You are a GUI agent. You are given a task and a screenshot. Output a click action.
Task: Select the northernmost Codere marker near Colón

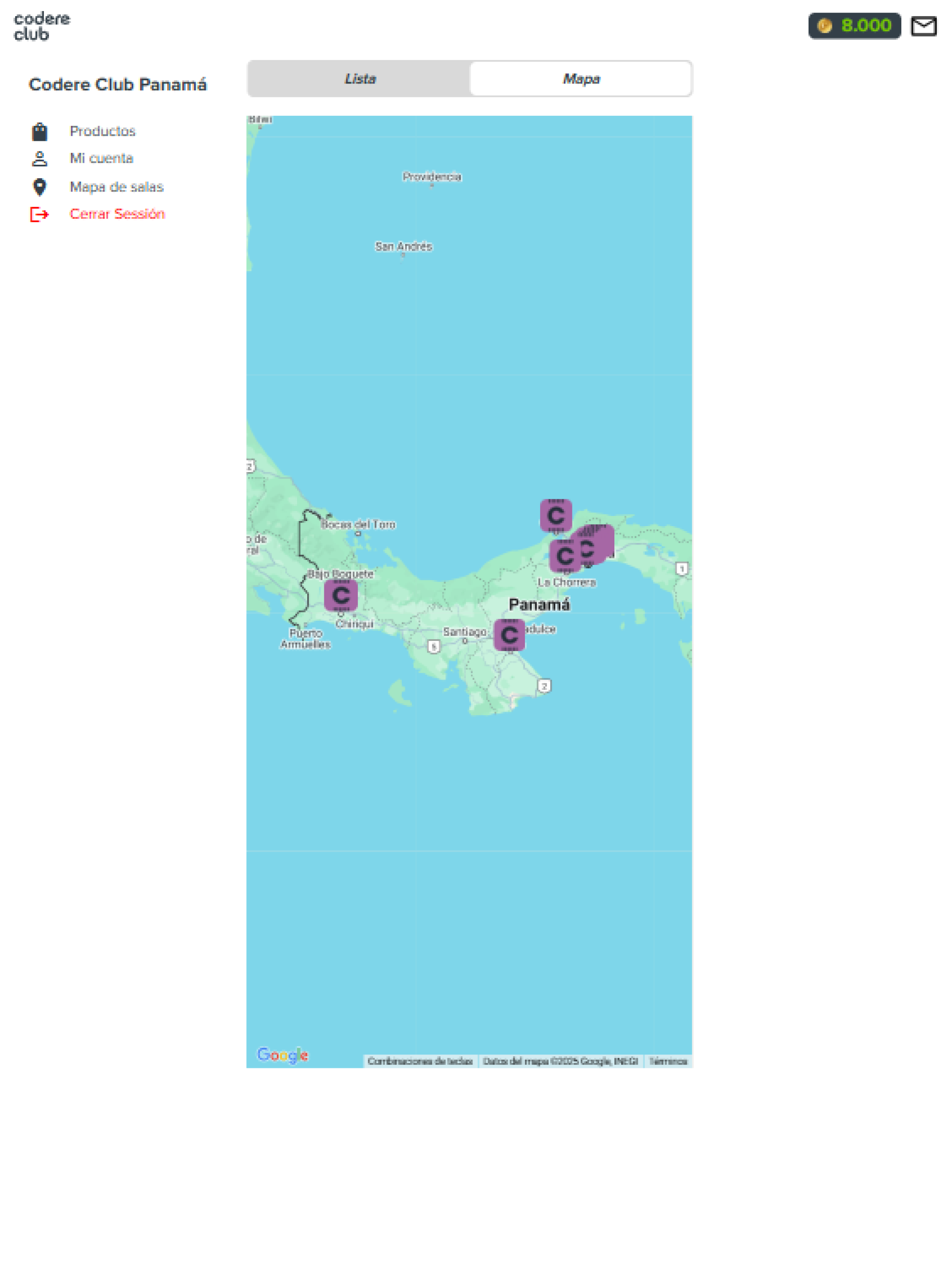(555, 515)
